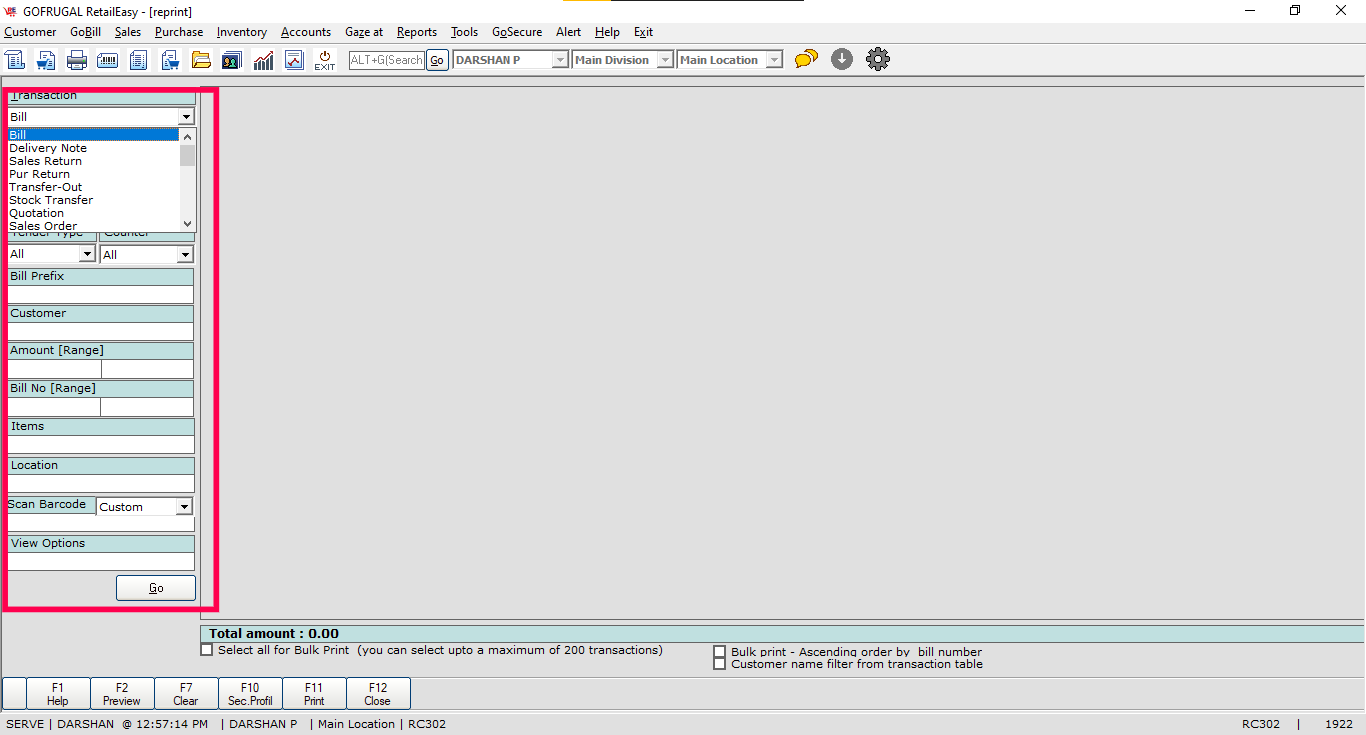Click the printer icon in the toolbar

[77, 60]
